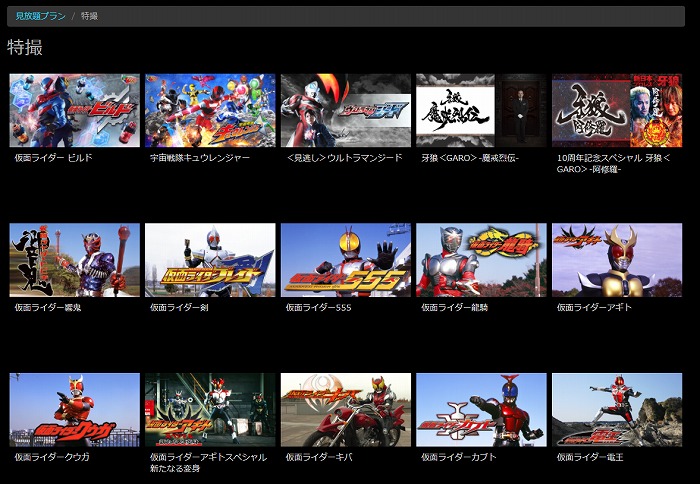Viewport: 700px width, 484px height.
Task: Click the 見放題プラン breadcrumb link
Action: pyautogui.click(x=40, y=16)
